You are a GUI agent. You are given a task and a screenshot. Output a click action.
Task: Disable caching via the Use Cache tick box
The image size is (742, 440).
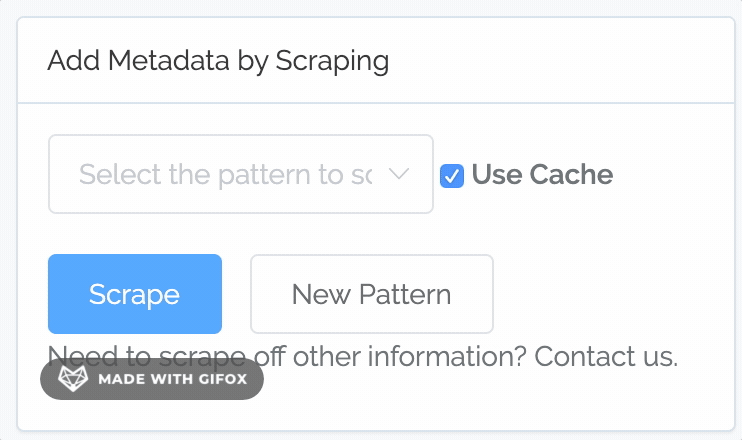(452, 176)
